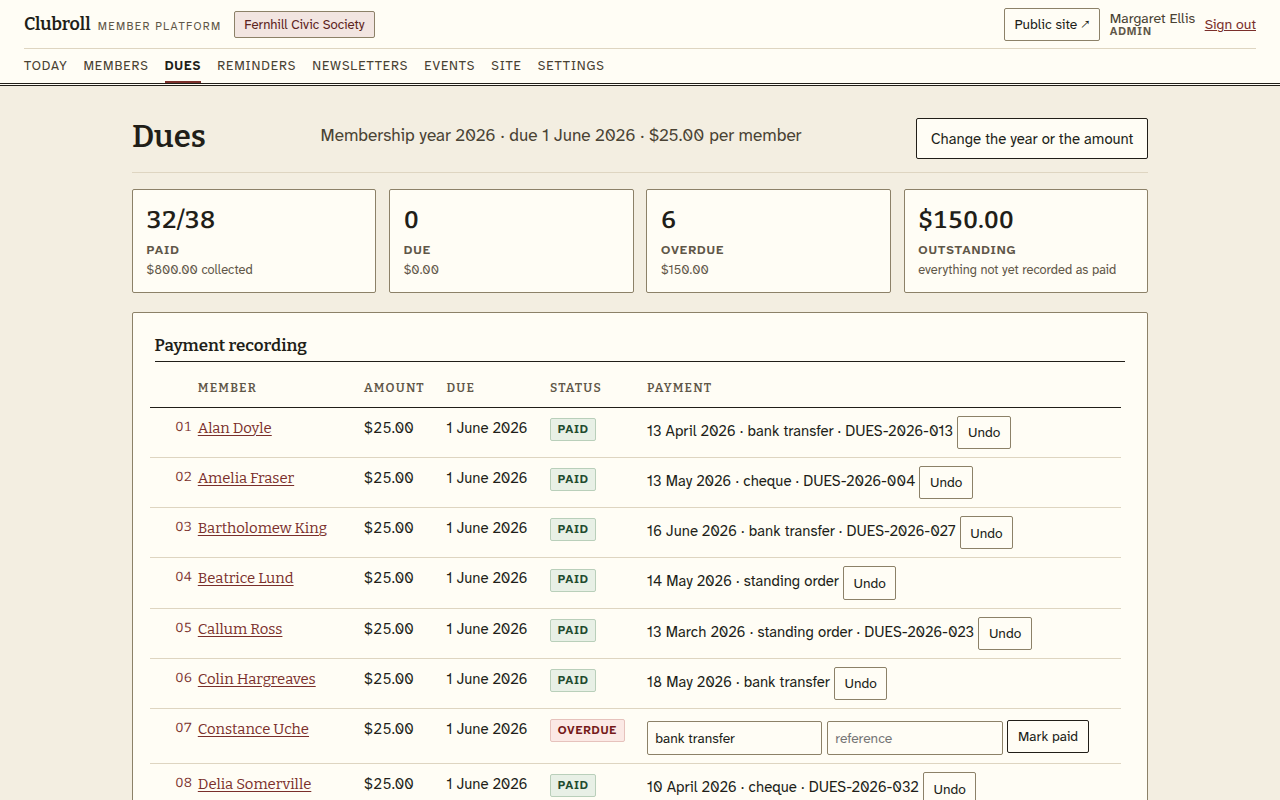Undo Colin Hargreaves's payment
Image resolution: width=1280 pixels, height=800 pixels.
click(x=860, y=684)
